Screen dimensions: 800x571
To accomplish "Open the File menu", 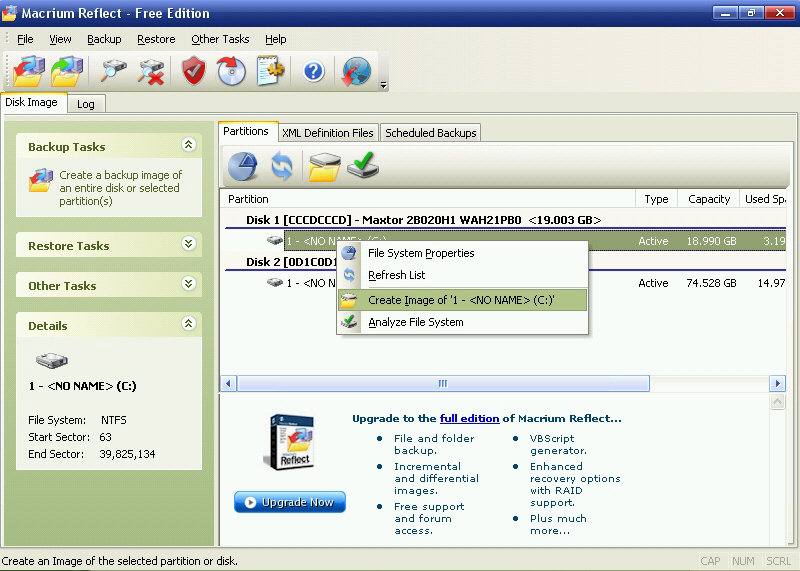I will (x=25, y=39).
